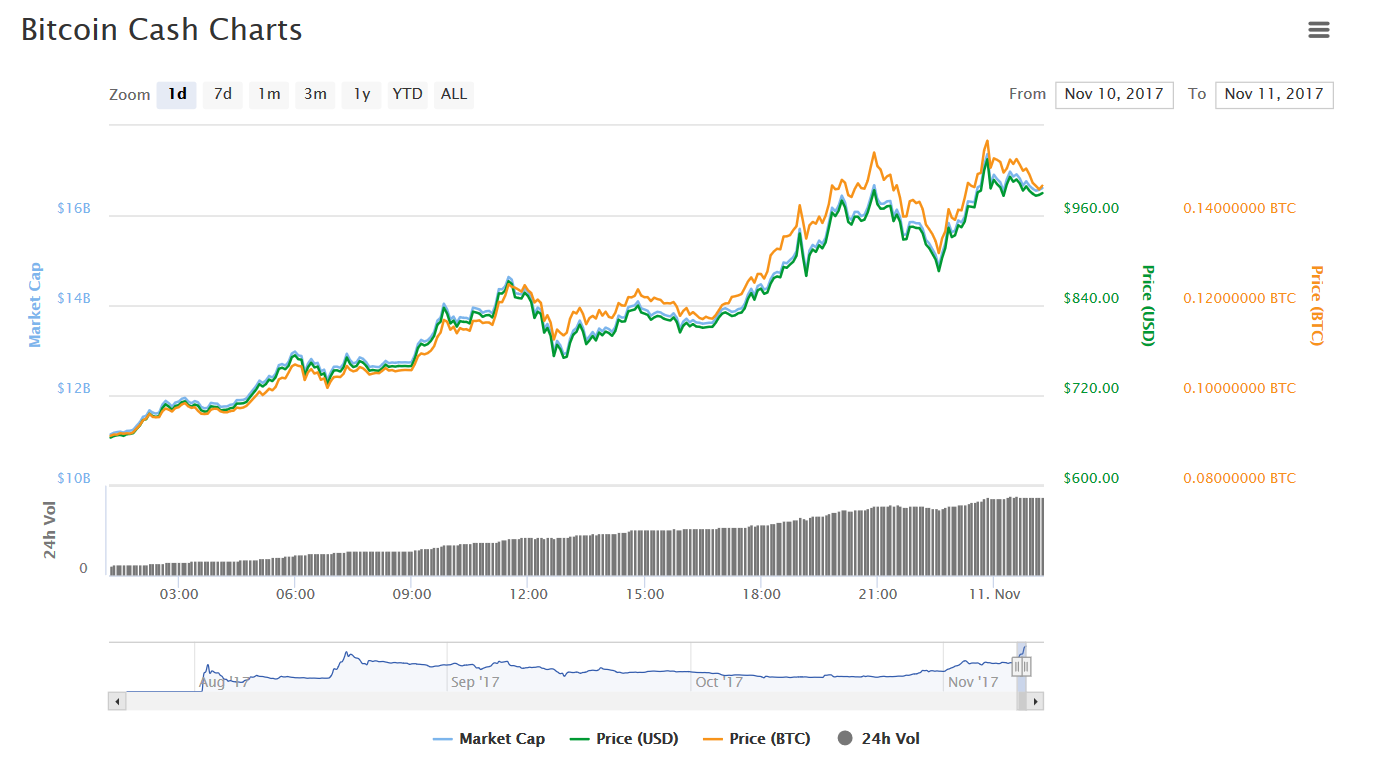Viewport: 1386px width, 761px height.
Task: Click the vertical Price (USD) axis title
Action: [x=1148, y=305]
